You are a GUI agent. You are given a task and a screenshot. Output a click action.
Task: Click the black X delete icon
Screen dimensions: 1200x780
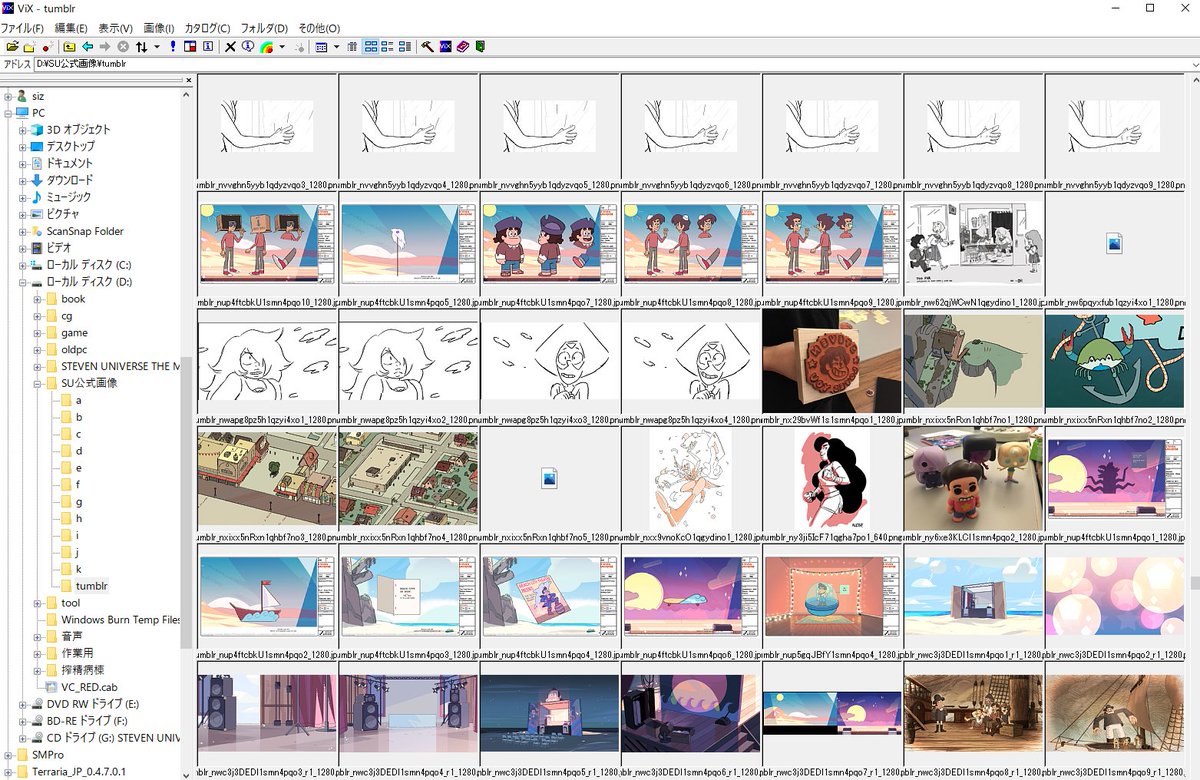pyautogui.click(x=230, y=46)
